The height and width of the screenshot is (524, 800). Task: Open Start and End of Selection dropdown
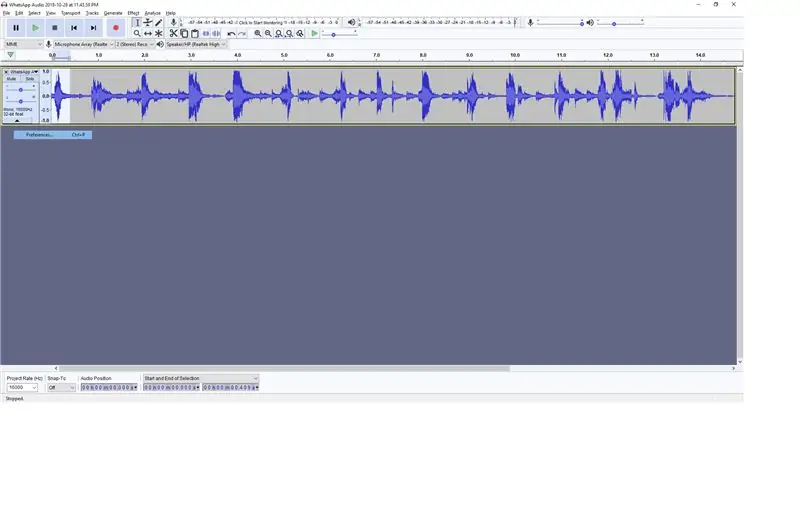[x=201, y=379]
